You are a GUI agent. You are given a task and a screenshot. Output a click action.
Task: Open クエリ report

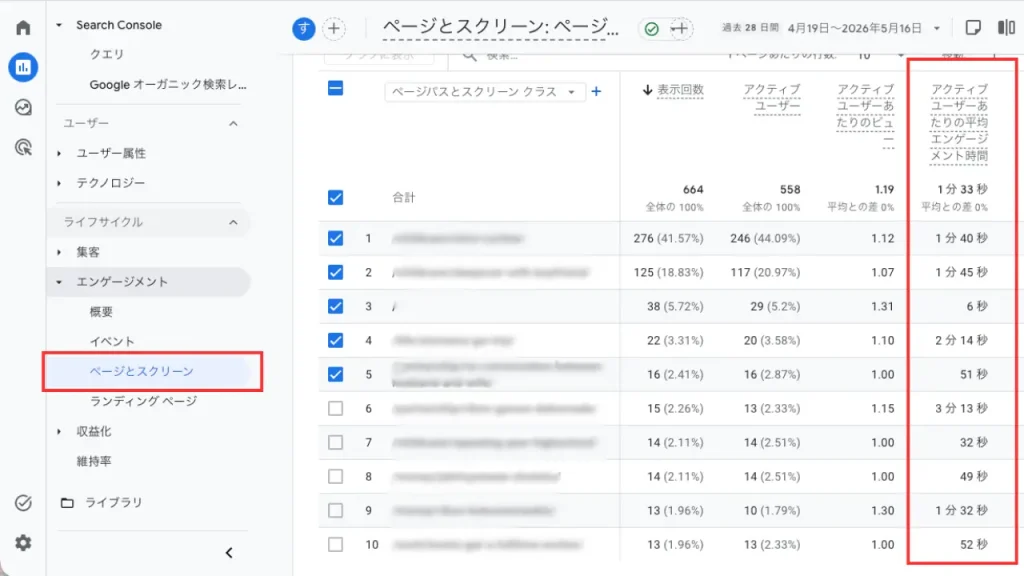coord(107,54)
